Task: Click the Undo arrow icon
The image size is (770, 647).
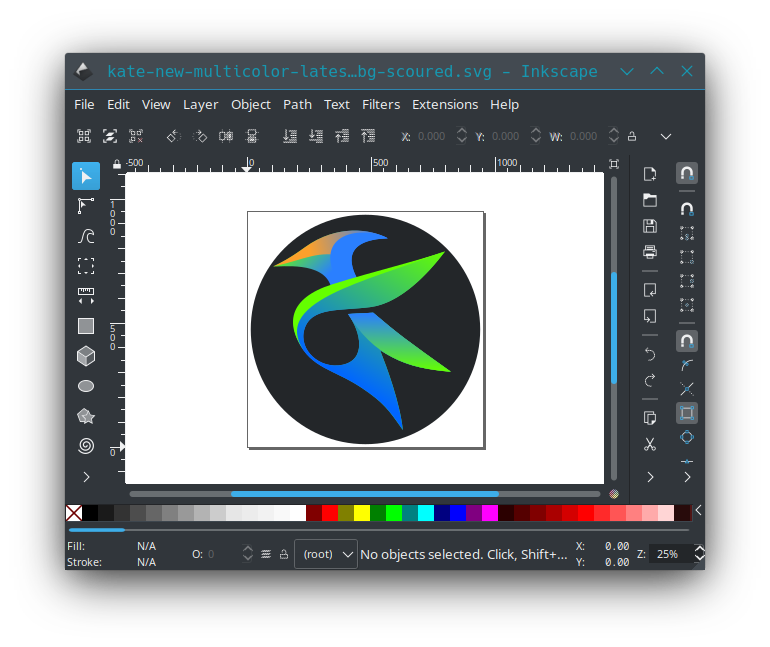Action: [x=650, y=354]
